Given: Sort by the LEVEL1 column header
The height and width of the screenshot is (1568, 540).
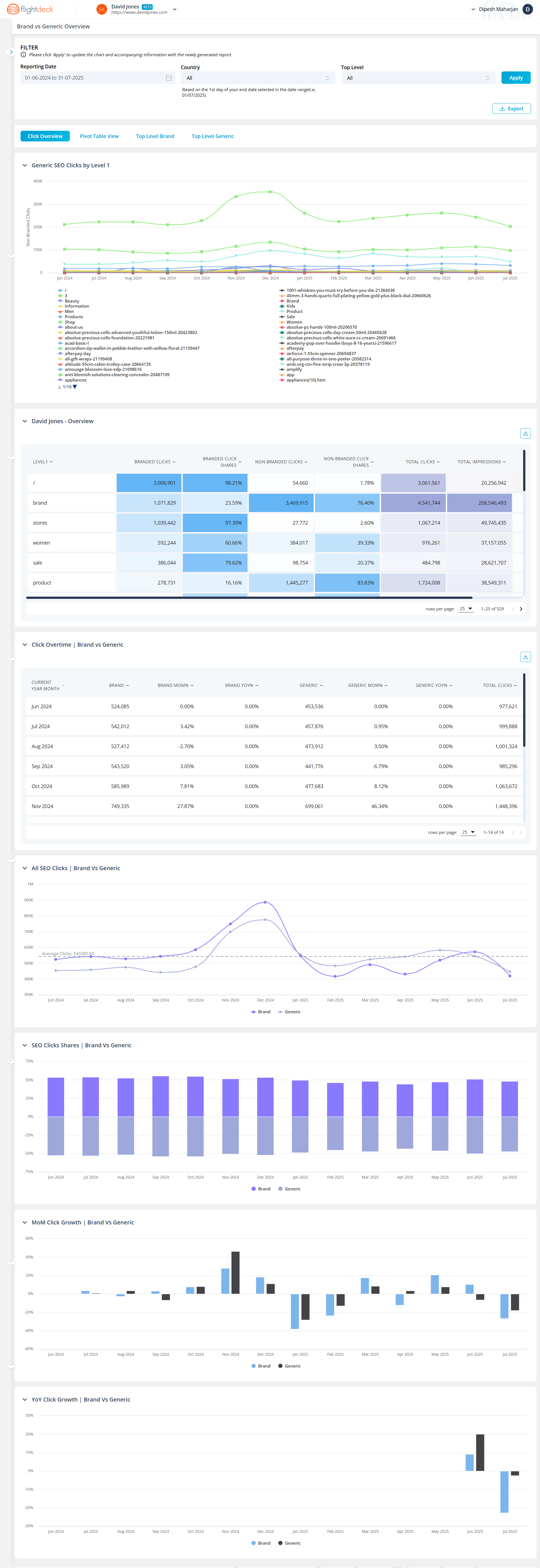Looking at the screenshot, I should point(43,462).
